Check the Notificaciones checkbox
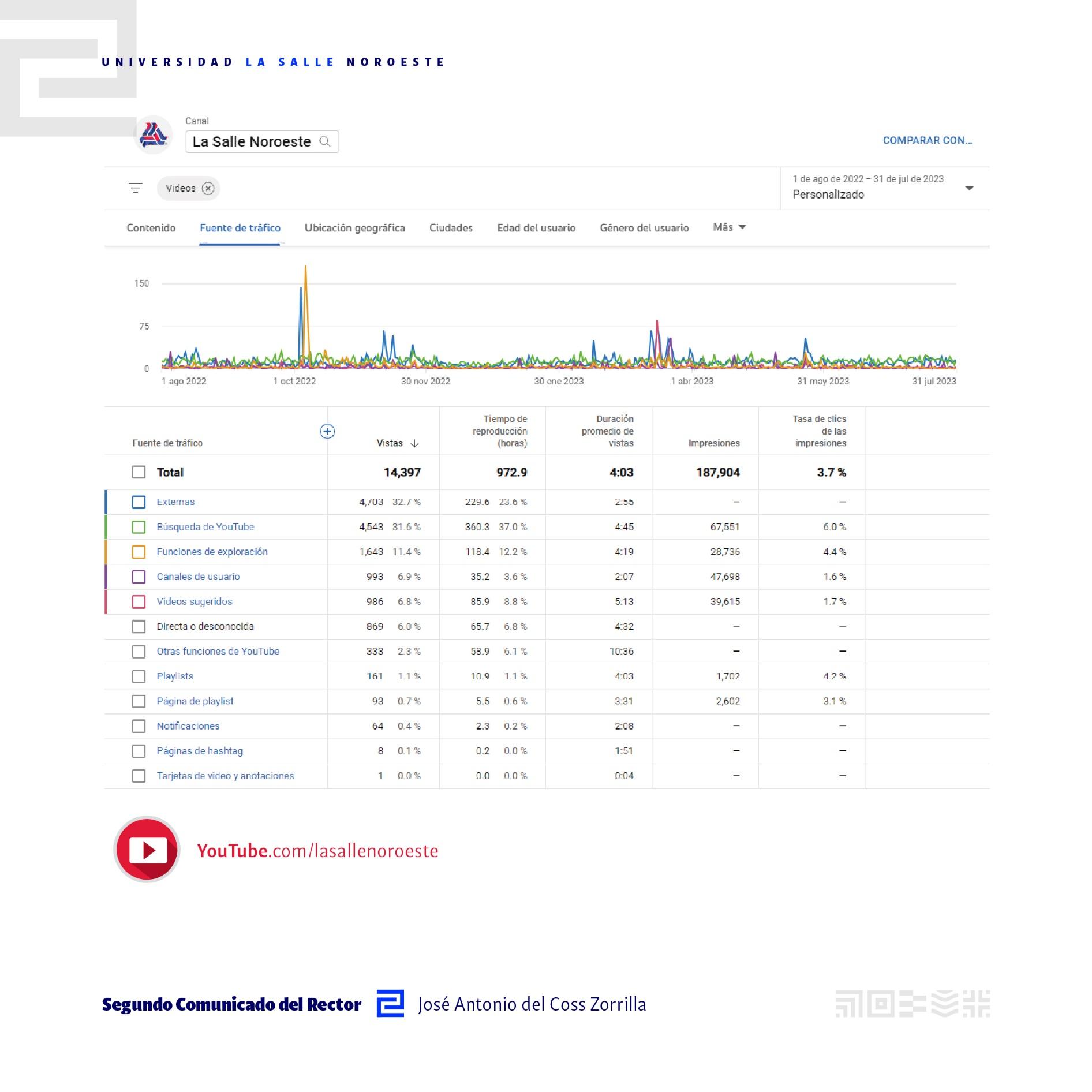Screen dimensions: 1092x1092 click(139, 726)
